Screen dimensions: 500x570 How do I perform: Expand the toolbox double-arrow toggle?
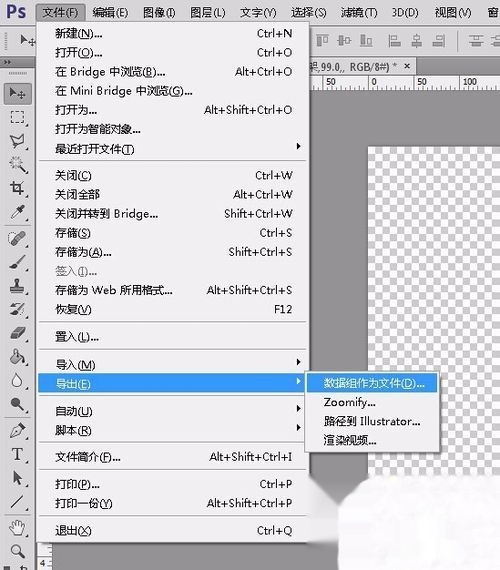click(x=7, y=62)
